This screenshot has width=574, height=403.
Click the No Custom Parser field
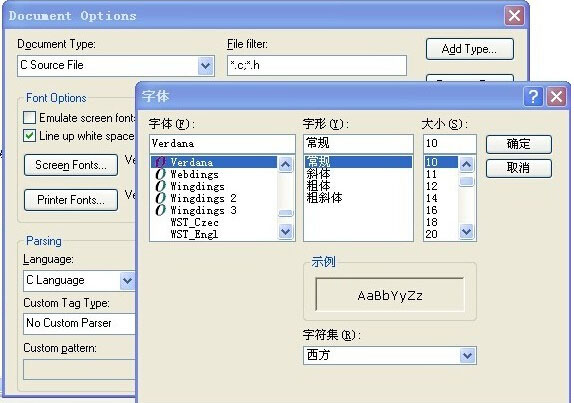tap(79, 324)
